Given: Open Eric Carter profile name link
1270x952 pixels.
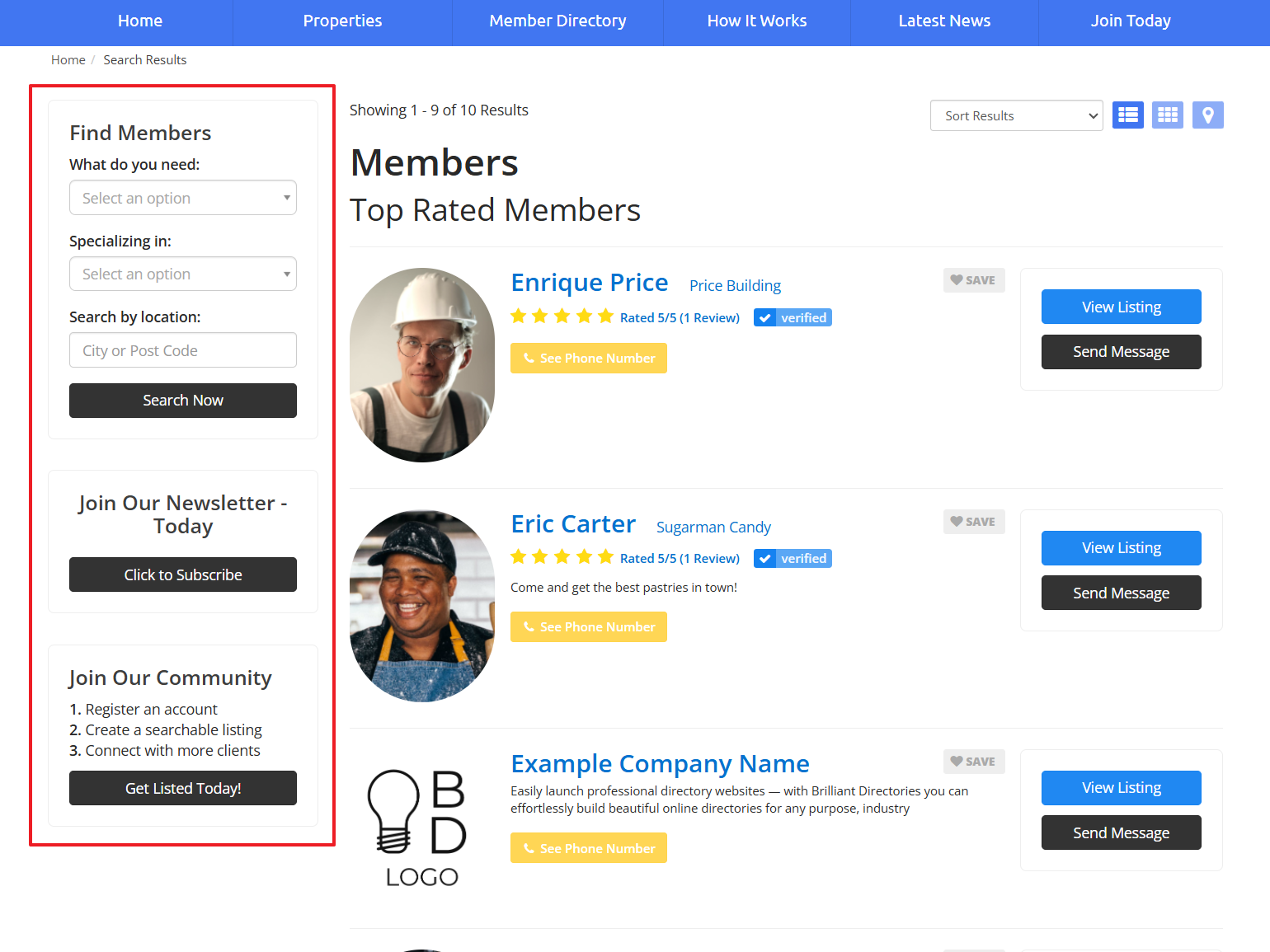Looking at the screenshot, I should [x=573, y=524].
